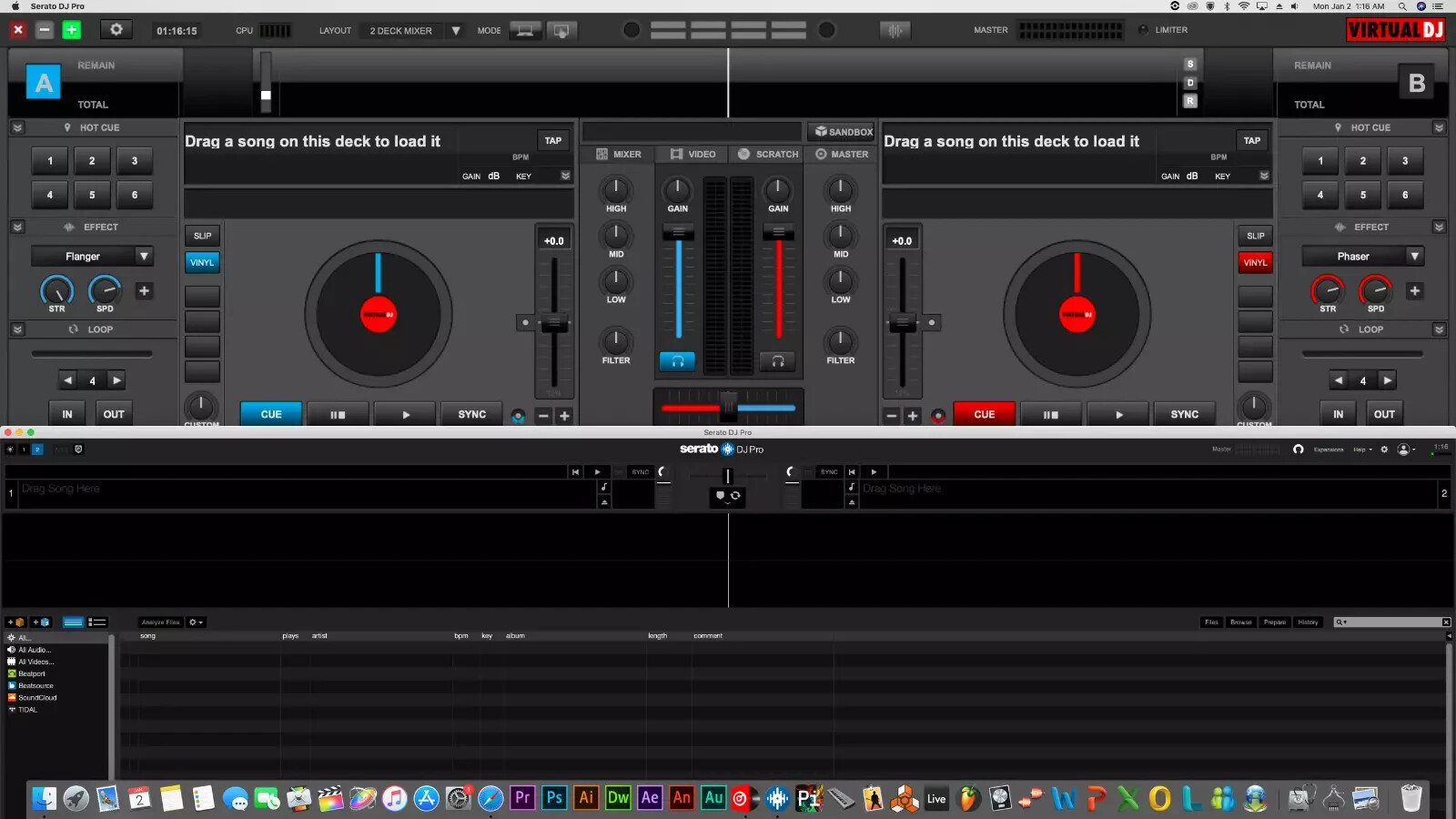Expand deck A gain/key options chevron

[565, 176]
